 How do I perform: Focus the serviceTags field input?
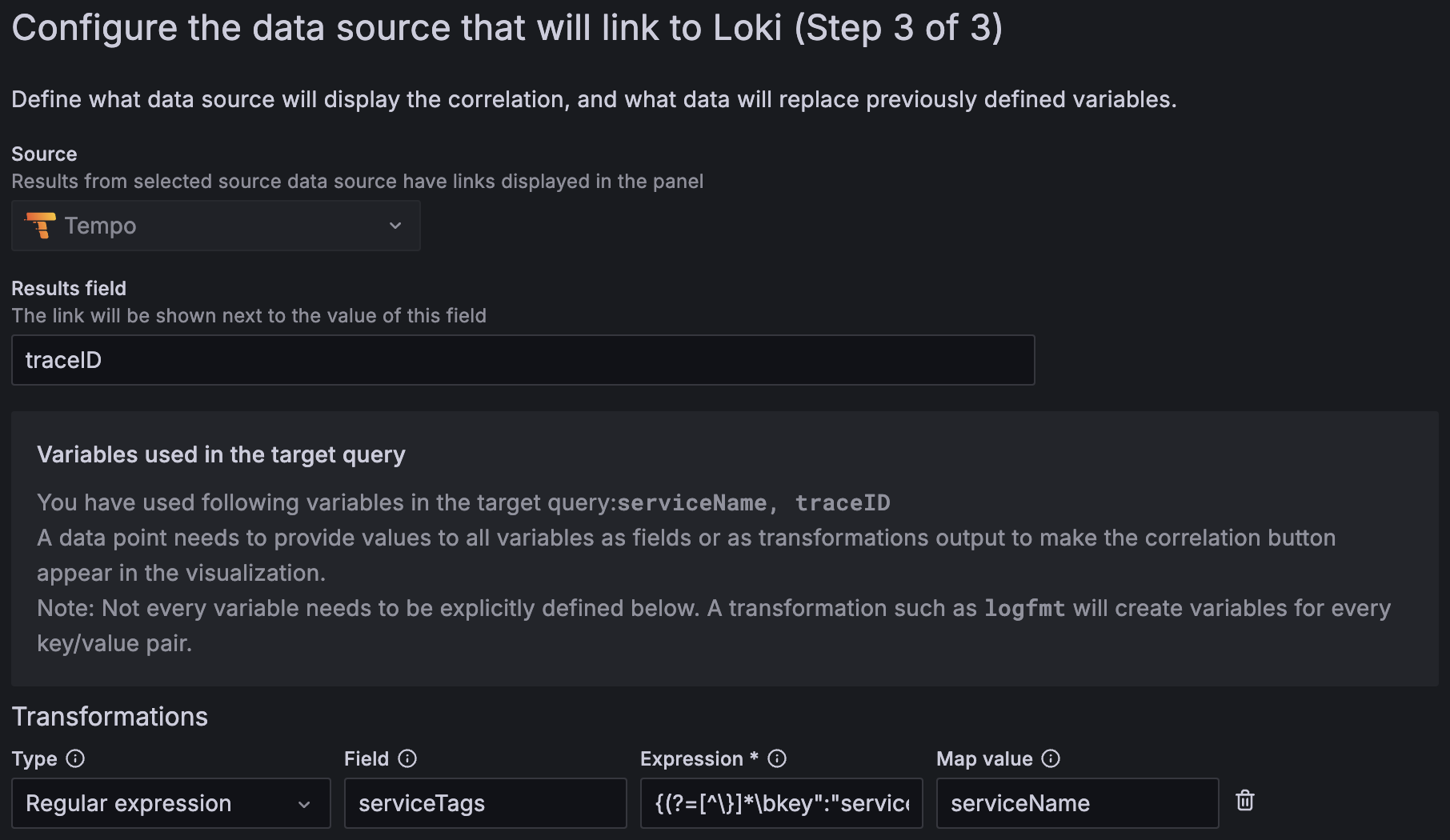(x=485, y=803)
